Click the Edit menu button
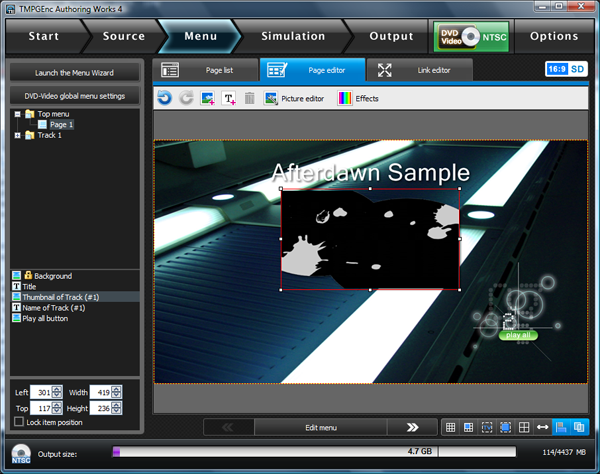The height and width of the screenshot is (474, 600). pyautogui.click(x=321, y=427)
